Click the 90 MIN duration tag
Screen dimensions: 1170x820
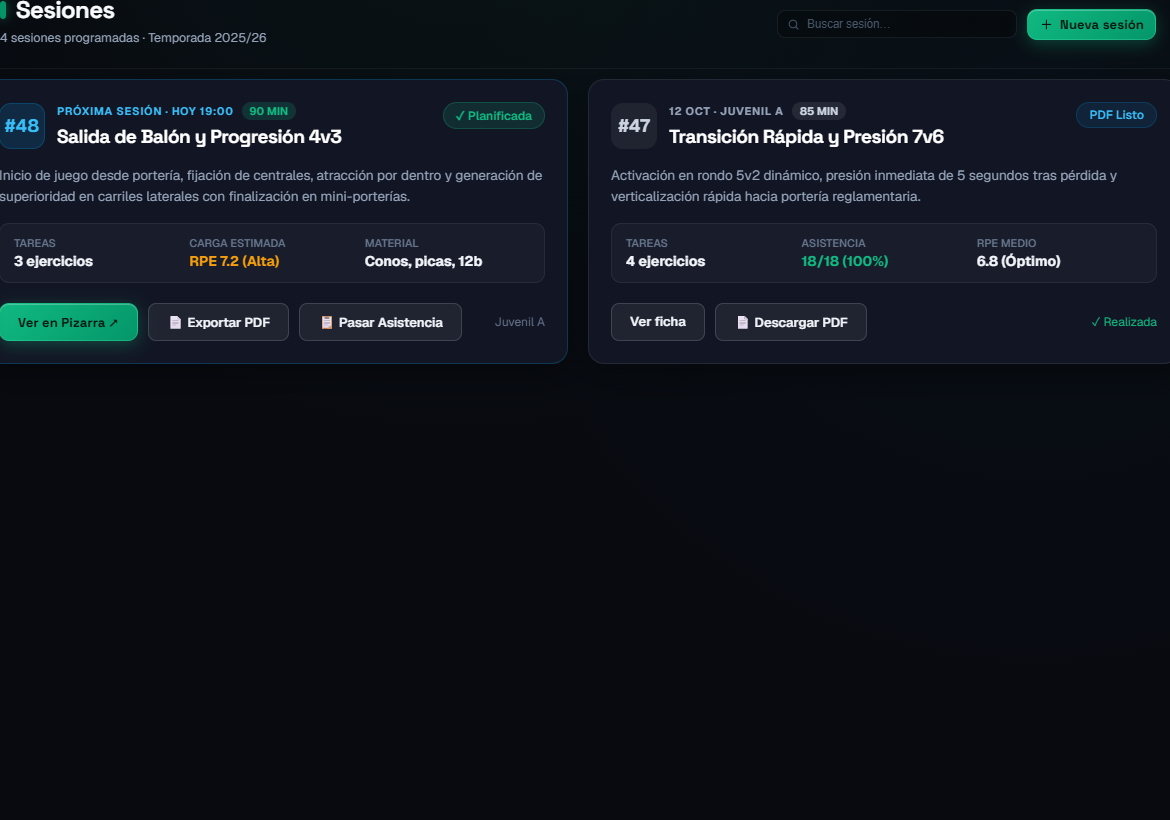click(x=269, y=111)
